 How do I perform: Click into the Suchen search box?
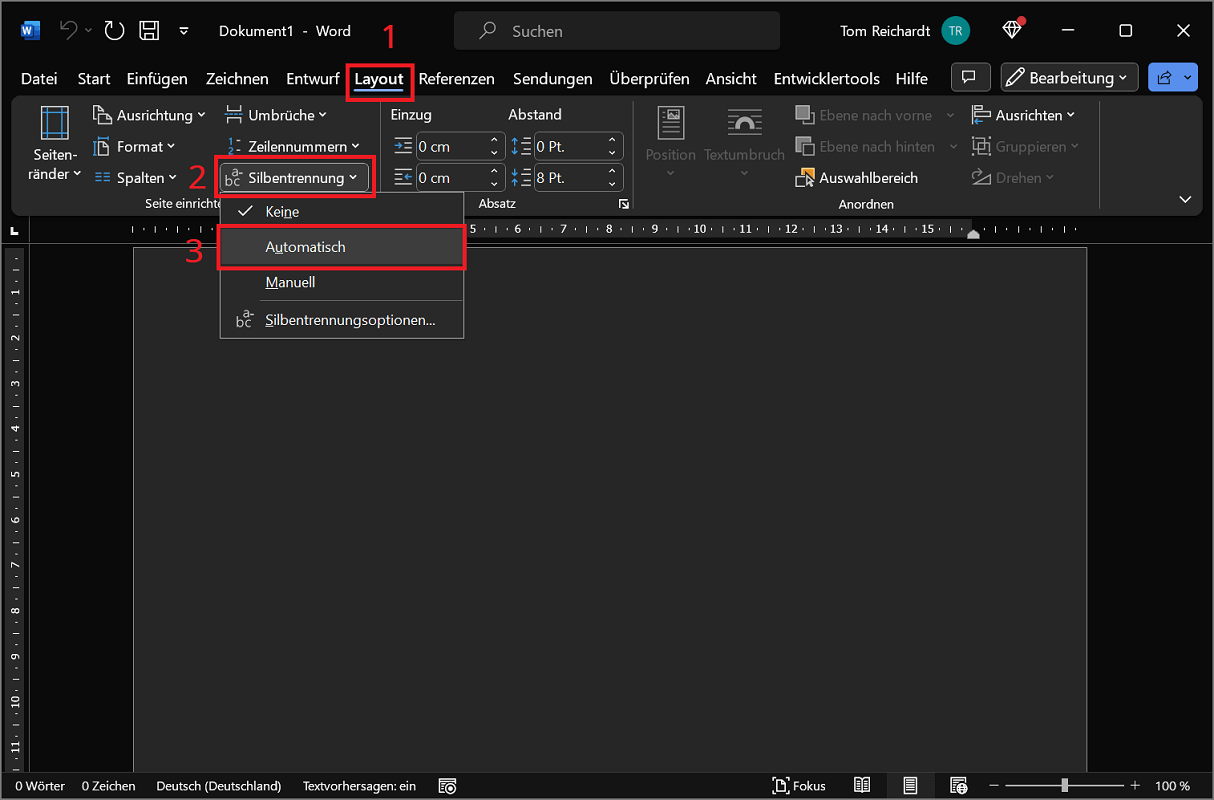click(617, 31)
